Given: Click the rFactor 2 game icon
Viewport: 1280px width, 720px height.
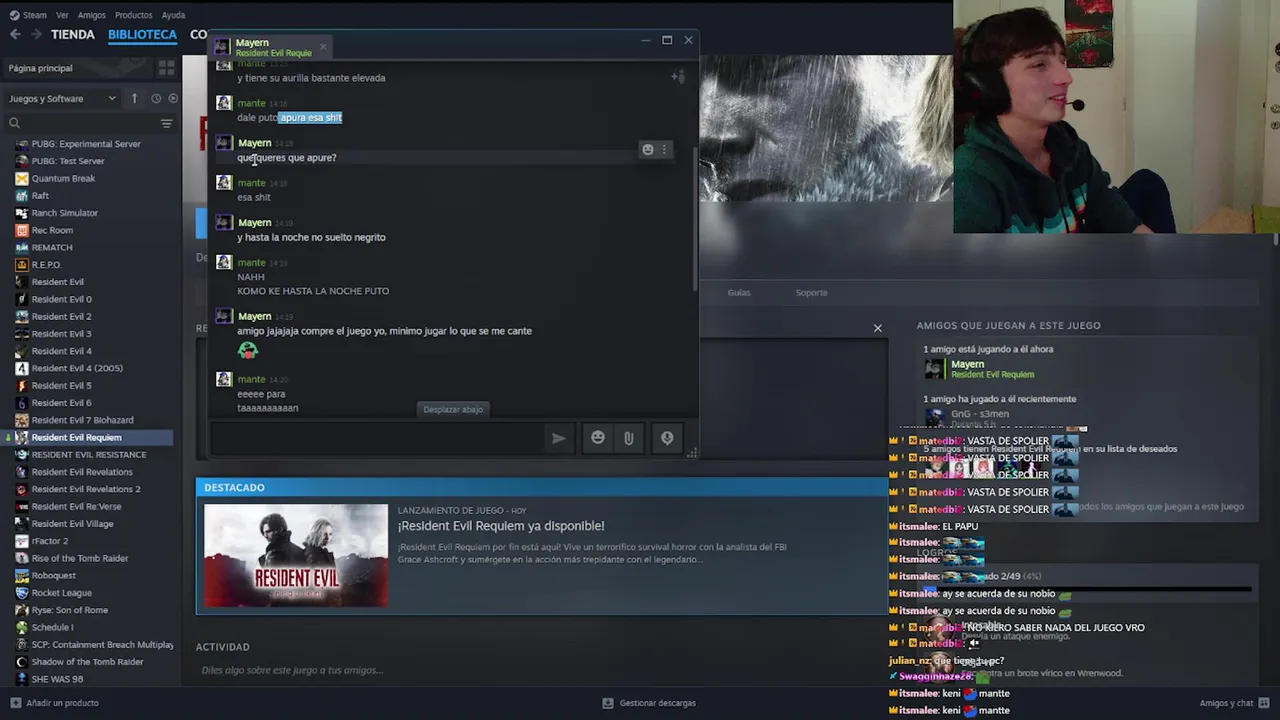Looking at the screenshot, I should 22,541.
